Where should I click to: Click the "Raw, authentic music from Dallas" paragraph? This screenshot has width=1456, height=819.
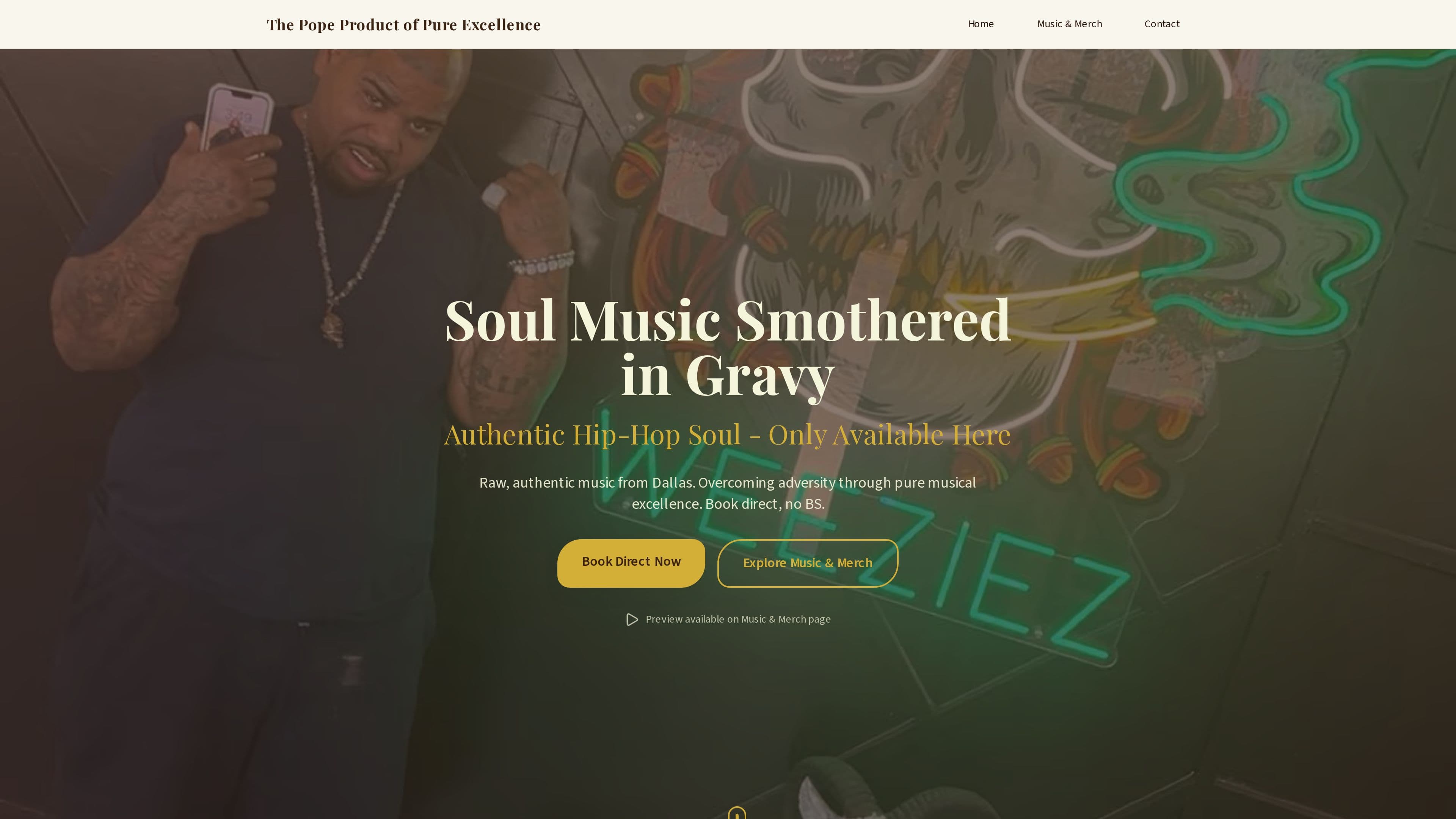[x=728, y=493]
